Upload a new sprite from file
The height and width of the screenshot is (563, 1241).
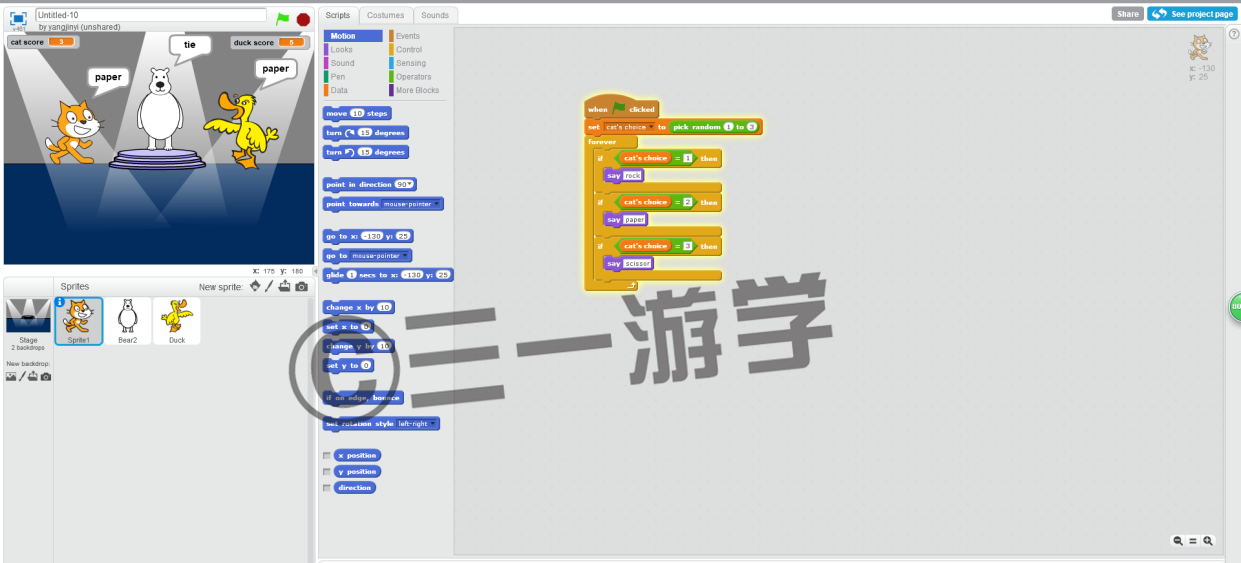pos(285,286)
